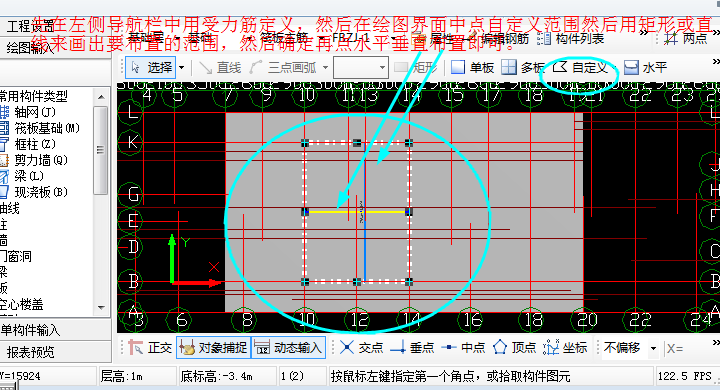Pick the 直线 line drawing tool
This screenshot has height=390, width=720.
(220, 68)
